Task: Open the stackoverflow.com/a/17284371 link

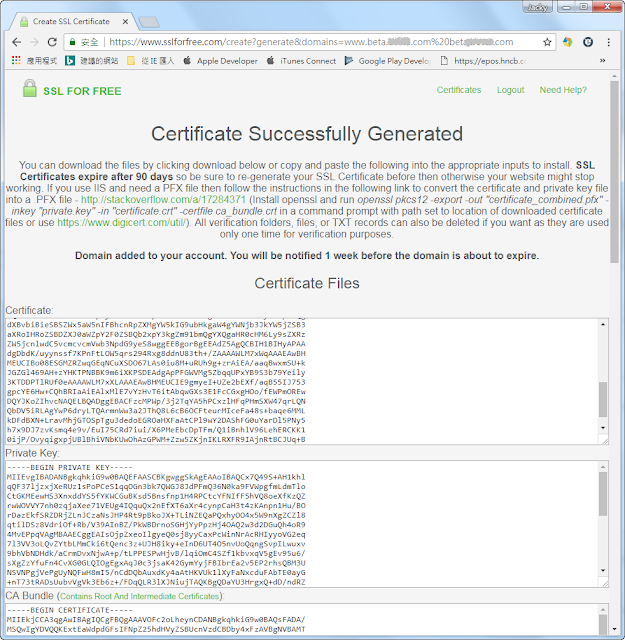Action: 163,200
